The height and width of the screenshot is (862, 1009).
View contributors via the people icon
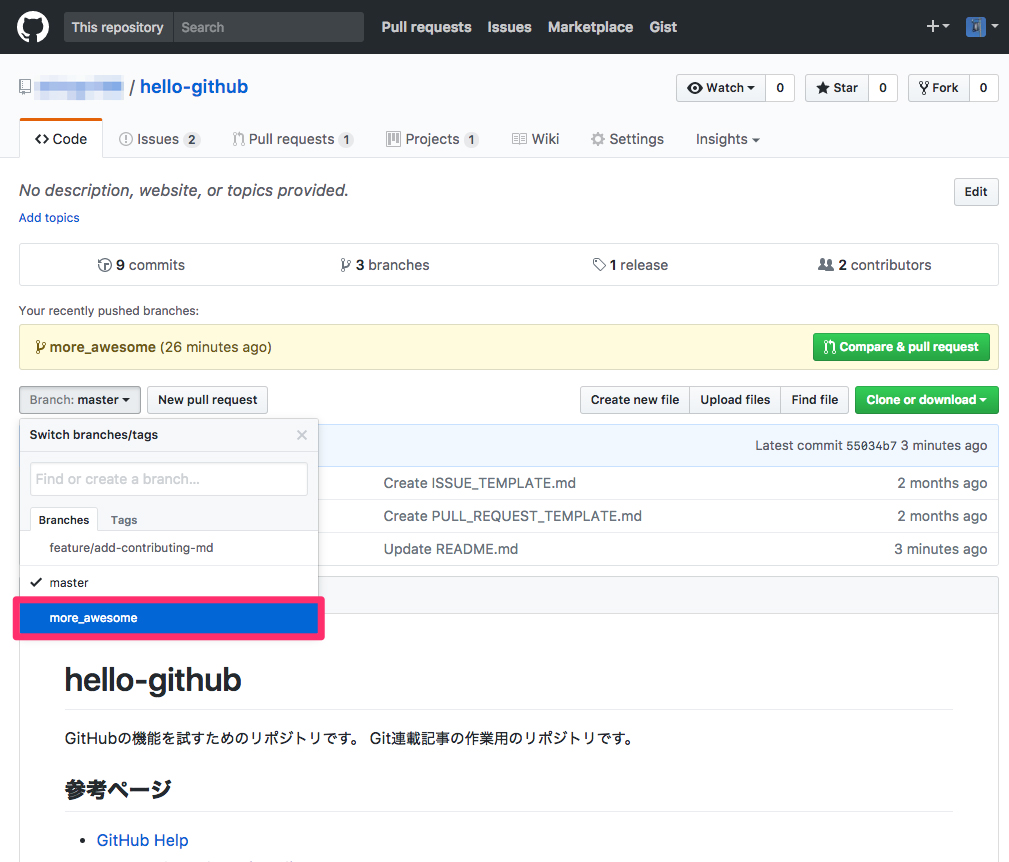coord(826,264)
